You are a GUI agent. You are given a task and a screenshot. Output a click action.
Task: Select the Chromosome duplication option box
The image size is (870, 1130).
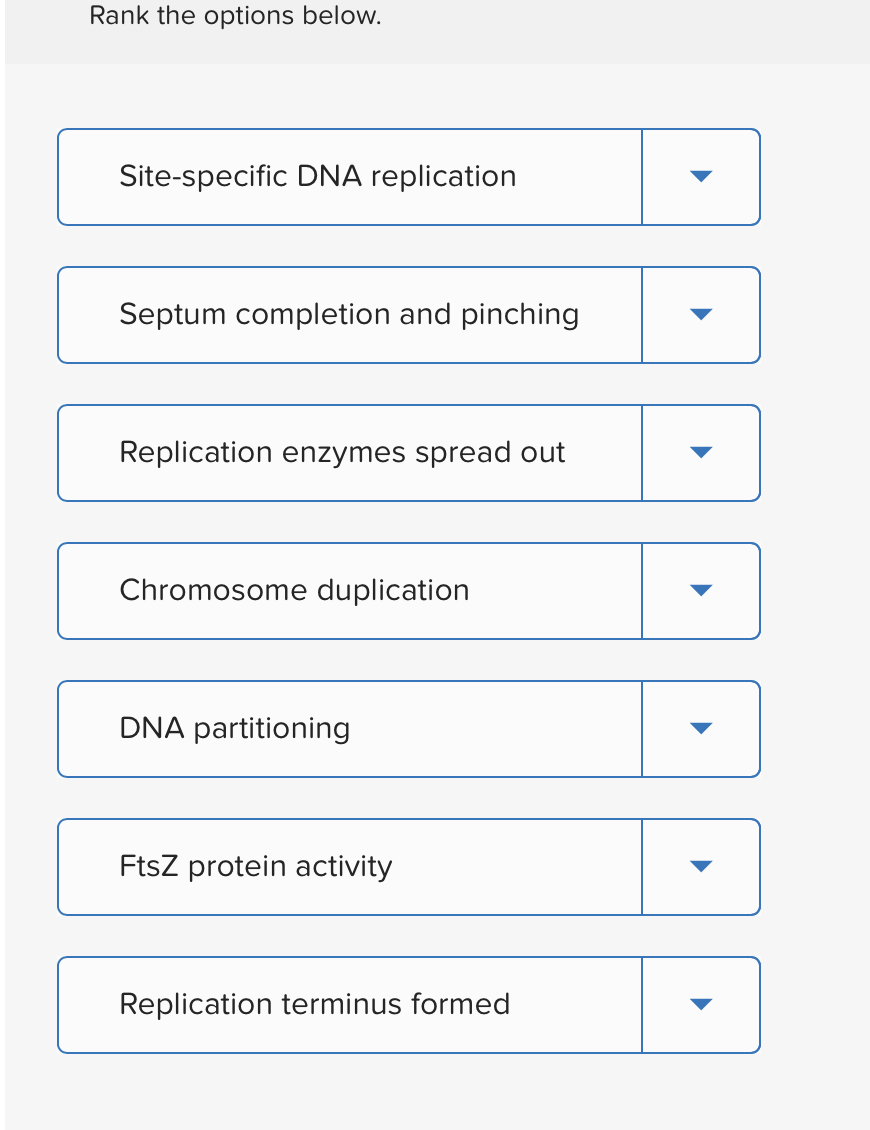pos(350,590)
